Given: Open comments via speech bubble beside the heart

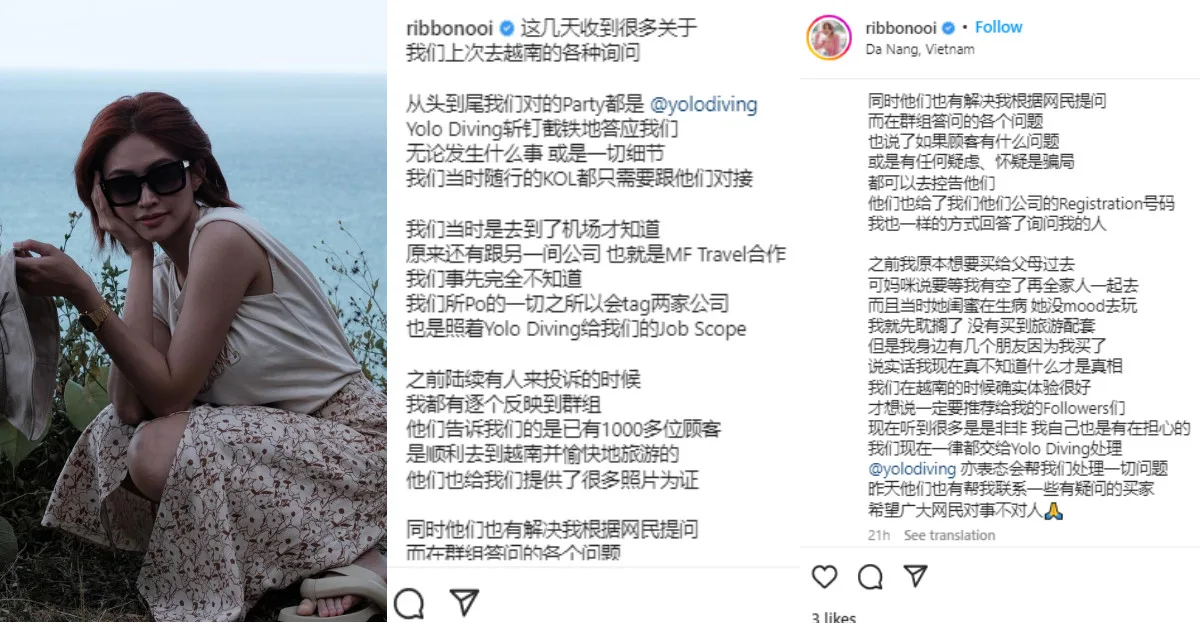Looking at the screenshot, I should pyautogui.click(x=870, y=578).
